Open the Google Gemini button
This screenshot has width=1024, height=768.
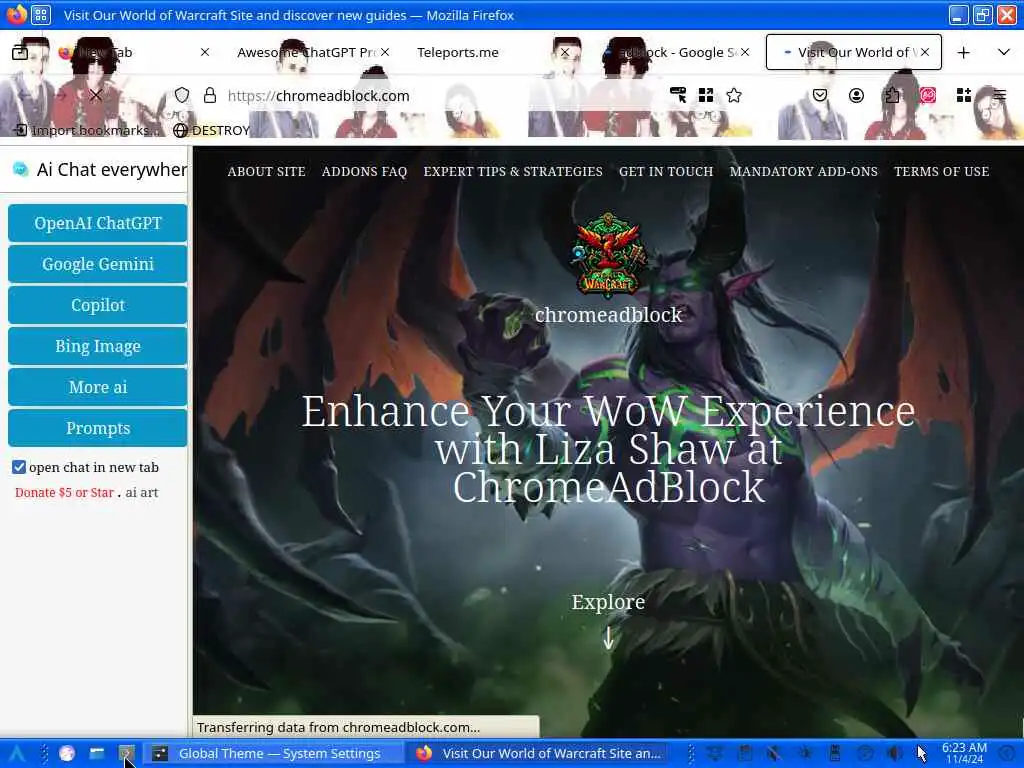(x=98, y=264)
